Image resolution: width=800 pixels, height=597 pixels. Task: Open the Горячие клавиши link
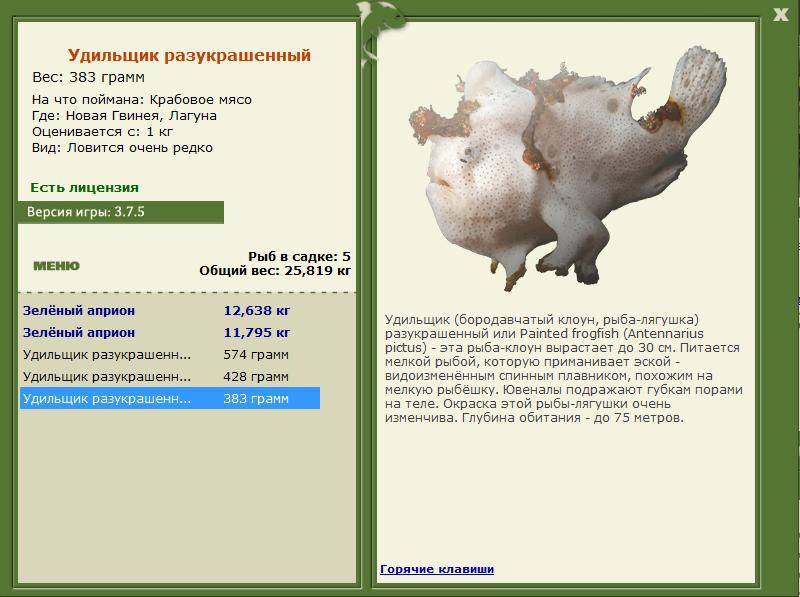437,569
